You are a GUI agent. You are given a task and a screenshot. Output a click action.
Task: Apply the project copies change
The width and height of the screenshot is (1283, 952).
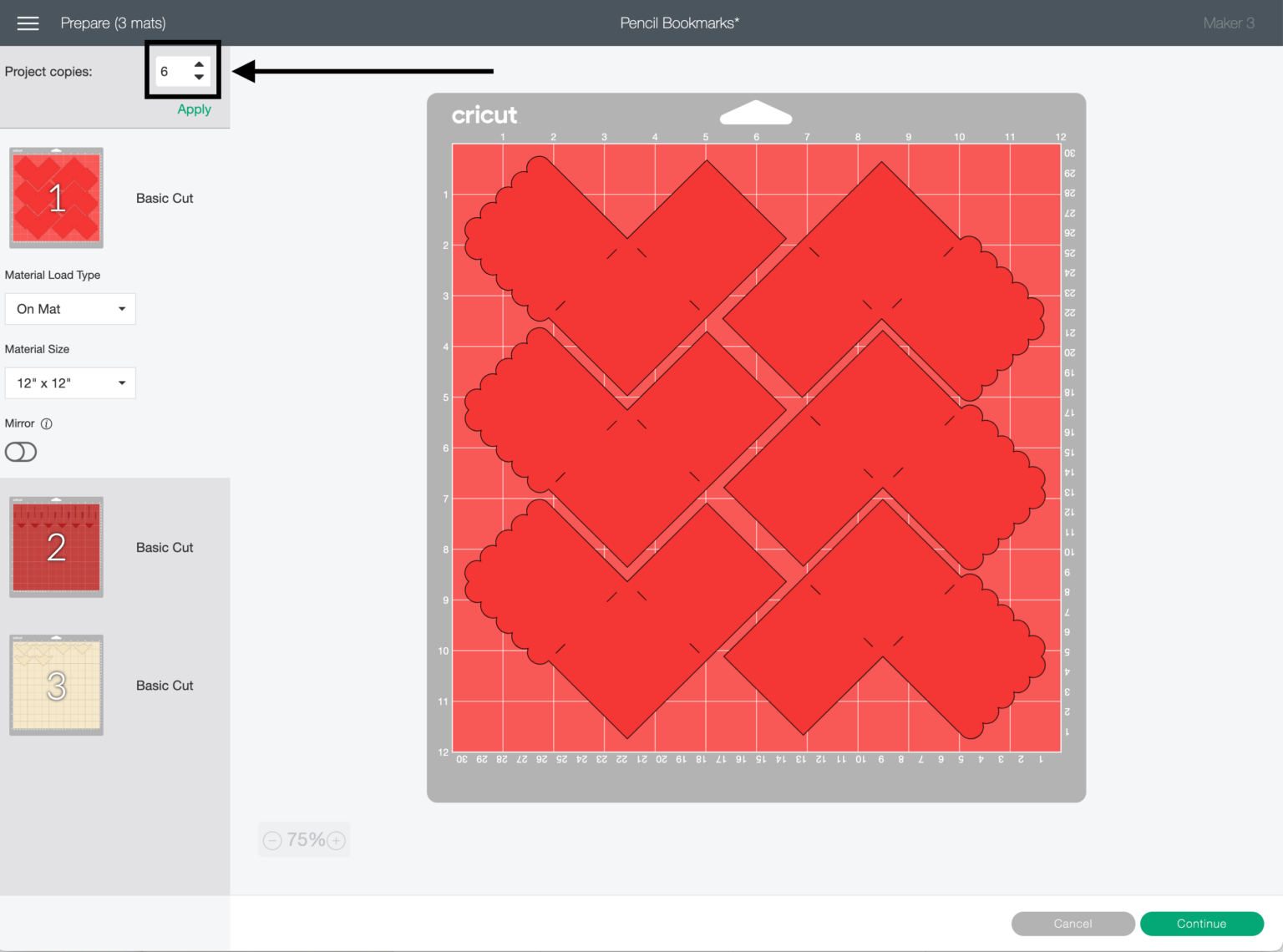[194, 109]
